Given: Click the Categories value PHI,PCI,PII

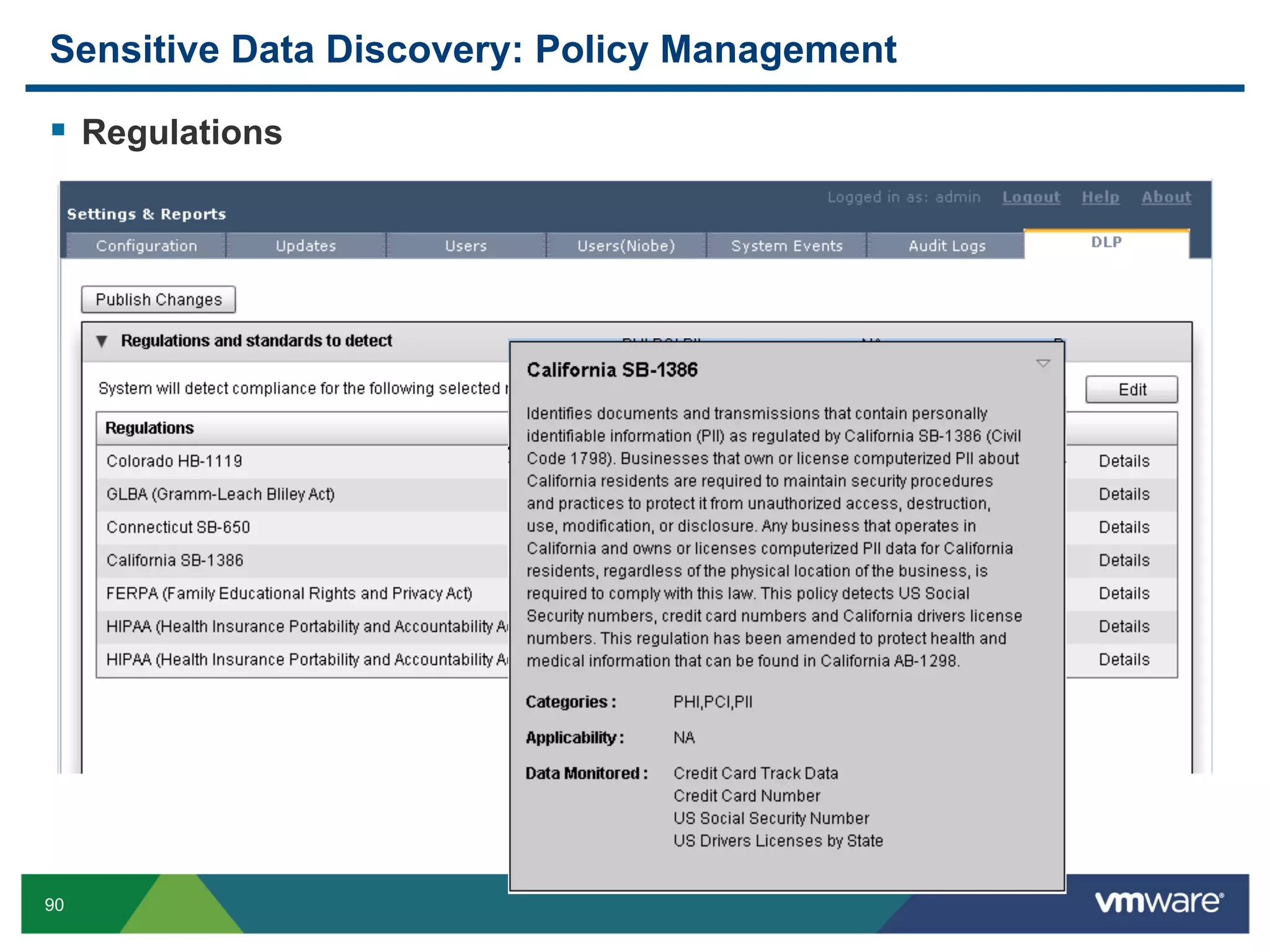Looking at the screenshot, I should (x=713, y=702).
